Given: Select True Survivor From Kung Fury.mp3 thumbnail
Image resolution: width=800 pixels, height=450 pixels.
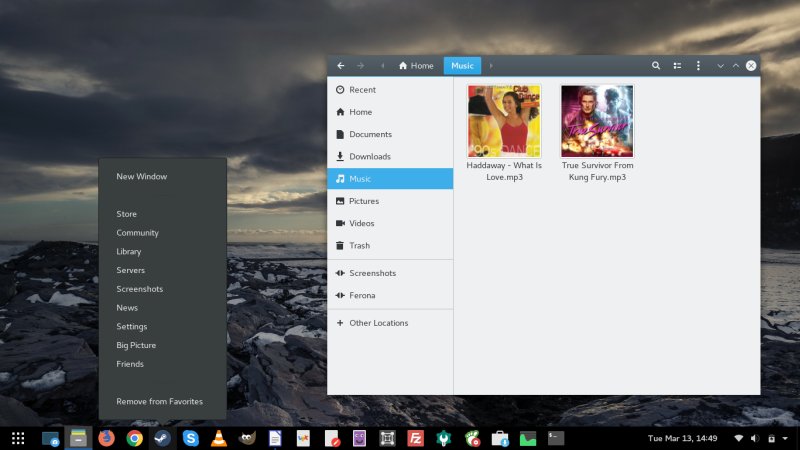Looking at the screenshot, I should [597, 121].
